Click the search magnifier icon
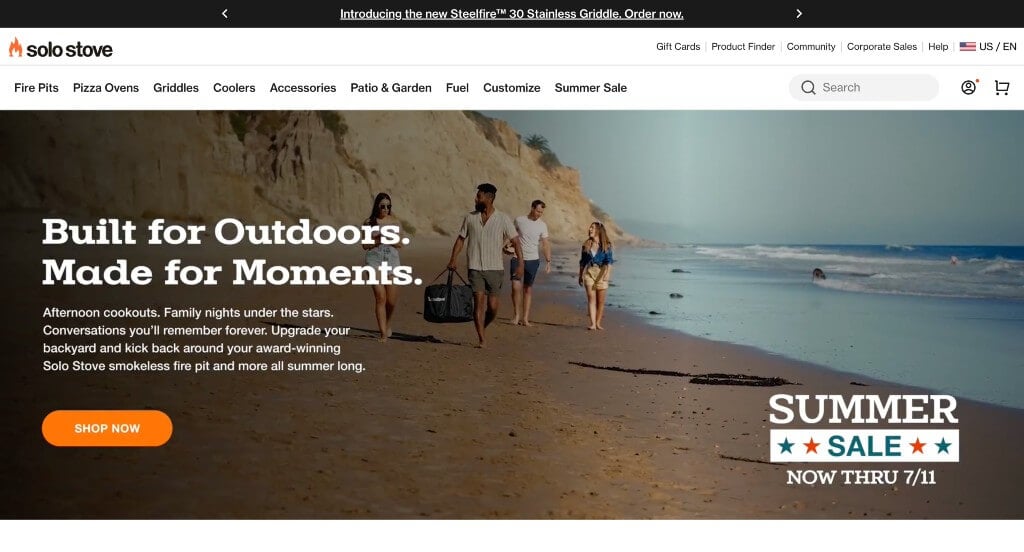 click(x=808, y=88)
